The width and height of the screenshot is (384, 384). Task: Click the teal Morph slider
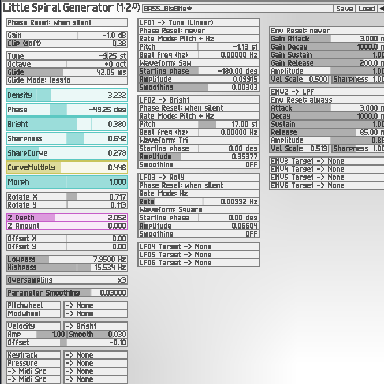67,182
